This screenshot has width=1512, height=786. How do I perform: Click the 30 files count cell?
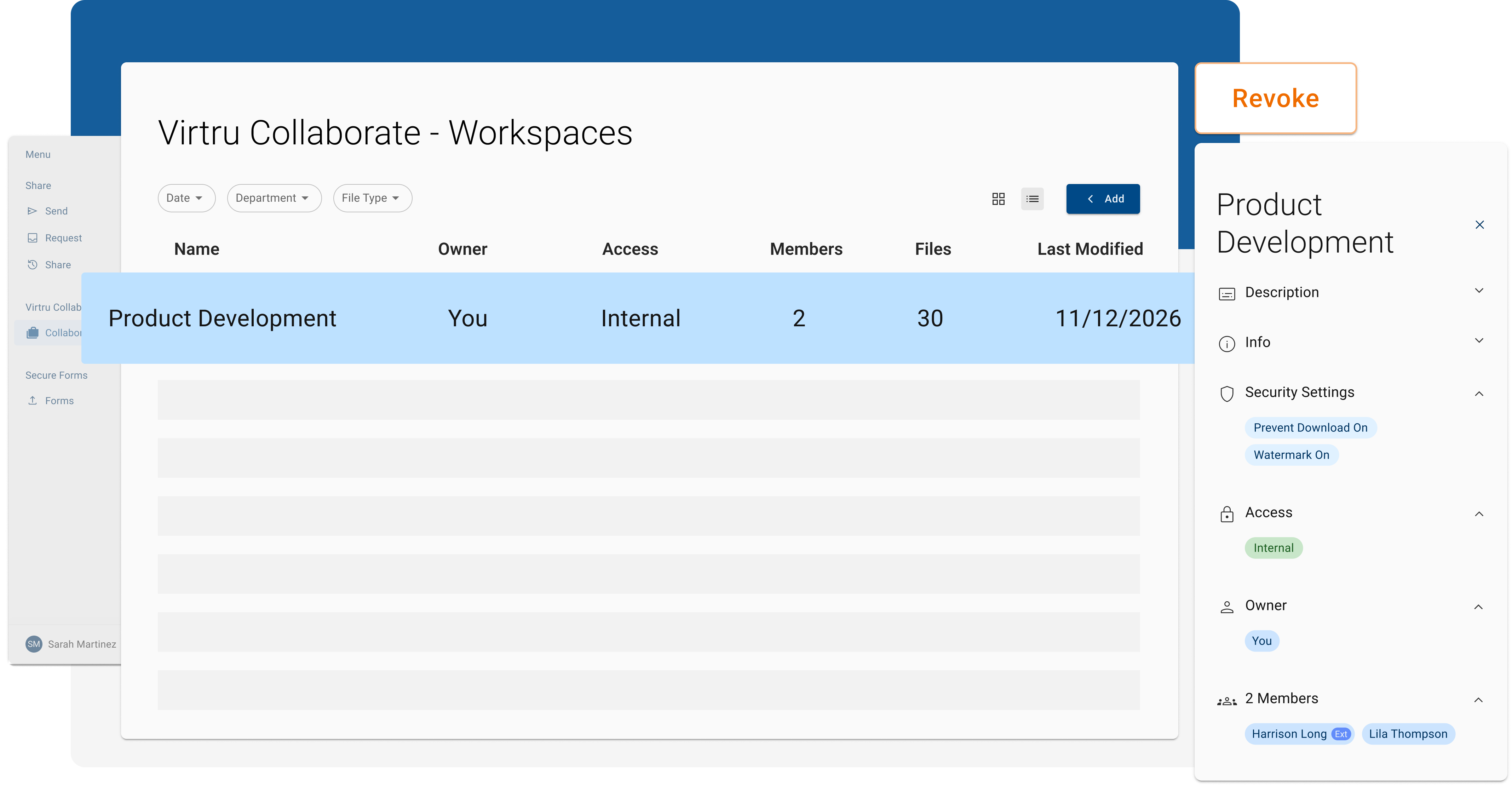click(x=930, y=318)
